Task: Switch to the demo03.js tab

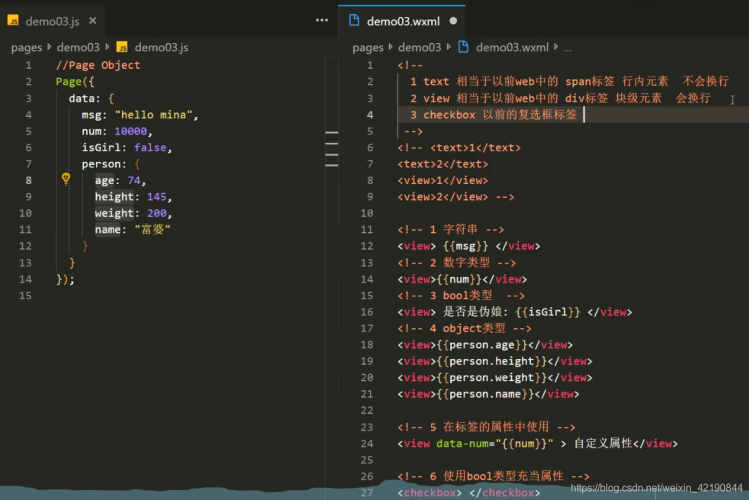Action: click(52, 21)
